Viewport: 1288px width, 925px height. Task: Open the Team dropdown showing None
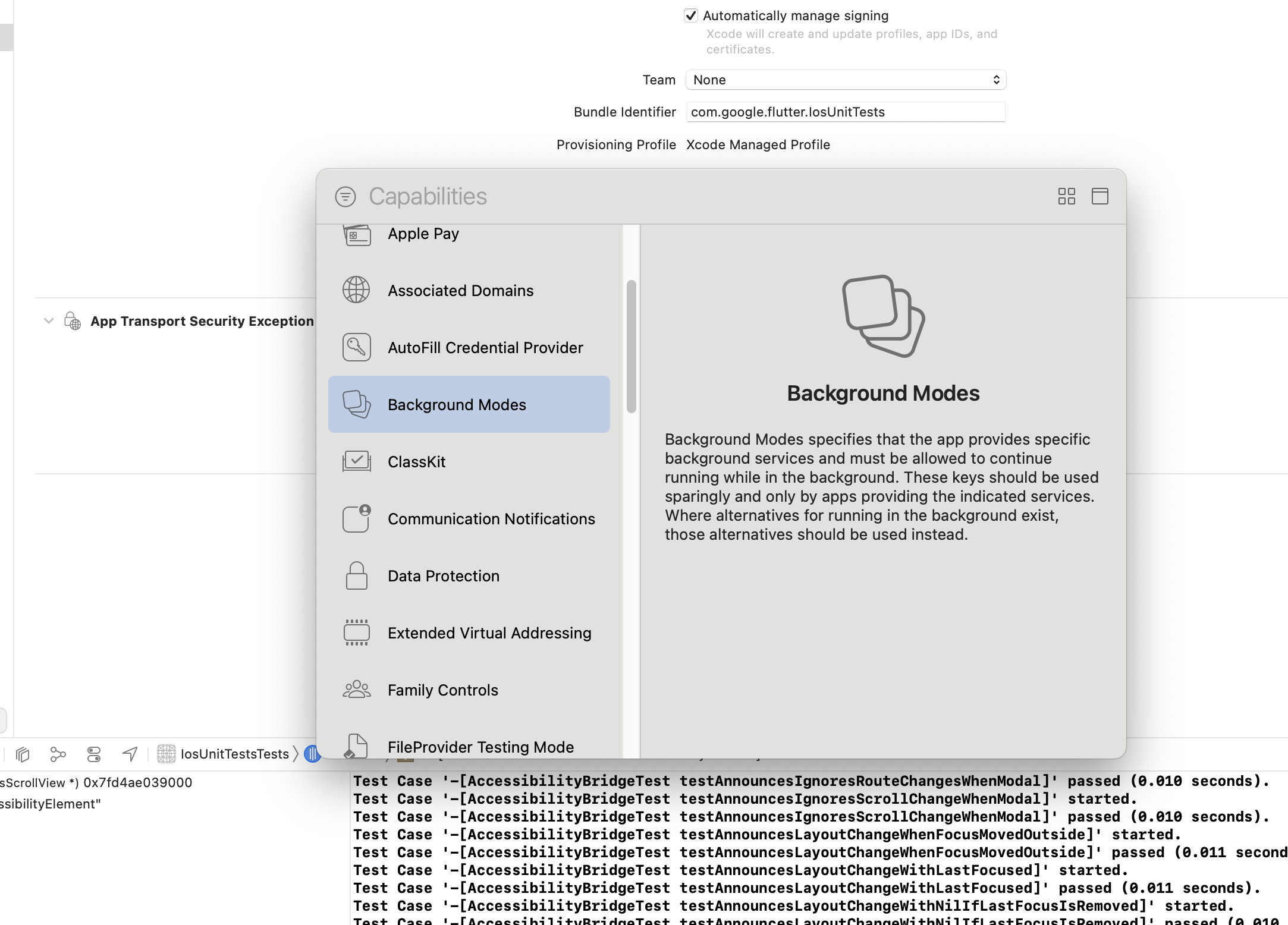click(x=845, y=80)
